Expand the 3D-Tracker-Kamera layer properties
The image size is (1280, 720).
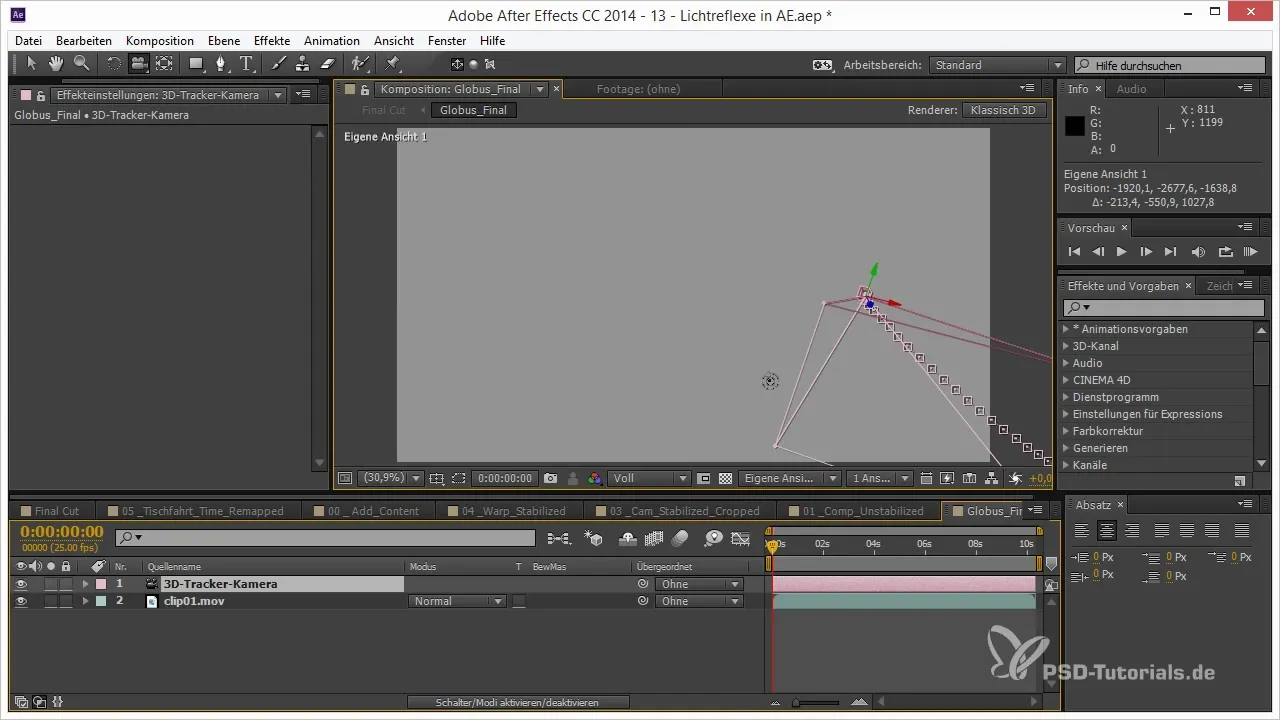[x=85, y=584]
